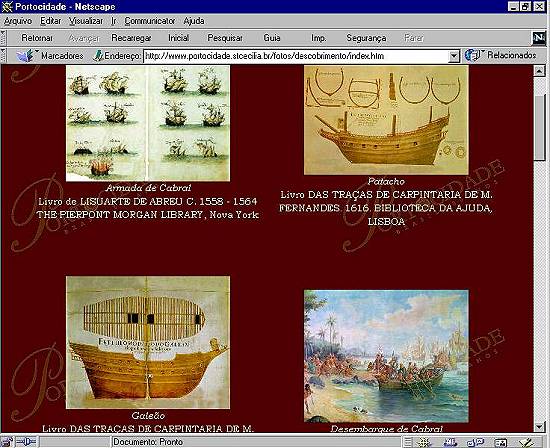This screenshot has height=448, width=550.
Task: Open the Visualizar menu
Action: point(86,21)
